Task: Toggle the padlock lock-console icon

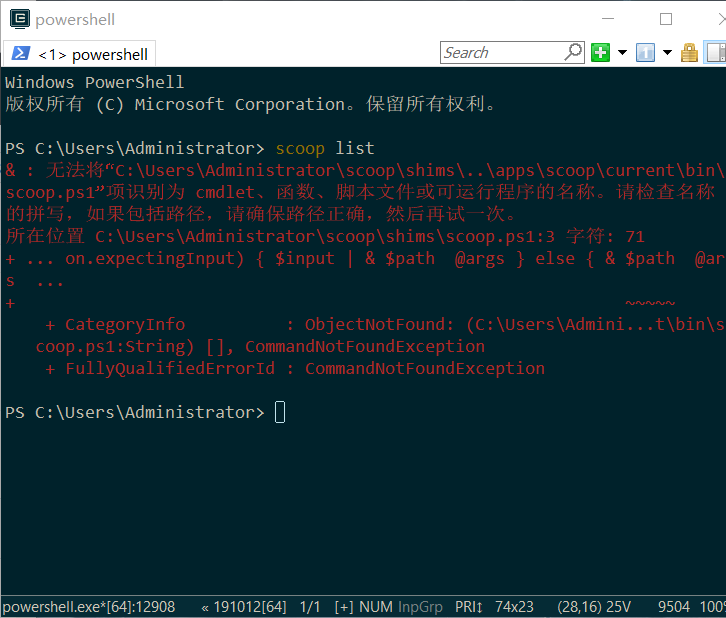Action: [689, 52]
